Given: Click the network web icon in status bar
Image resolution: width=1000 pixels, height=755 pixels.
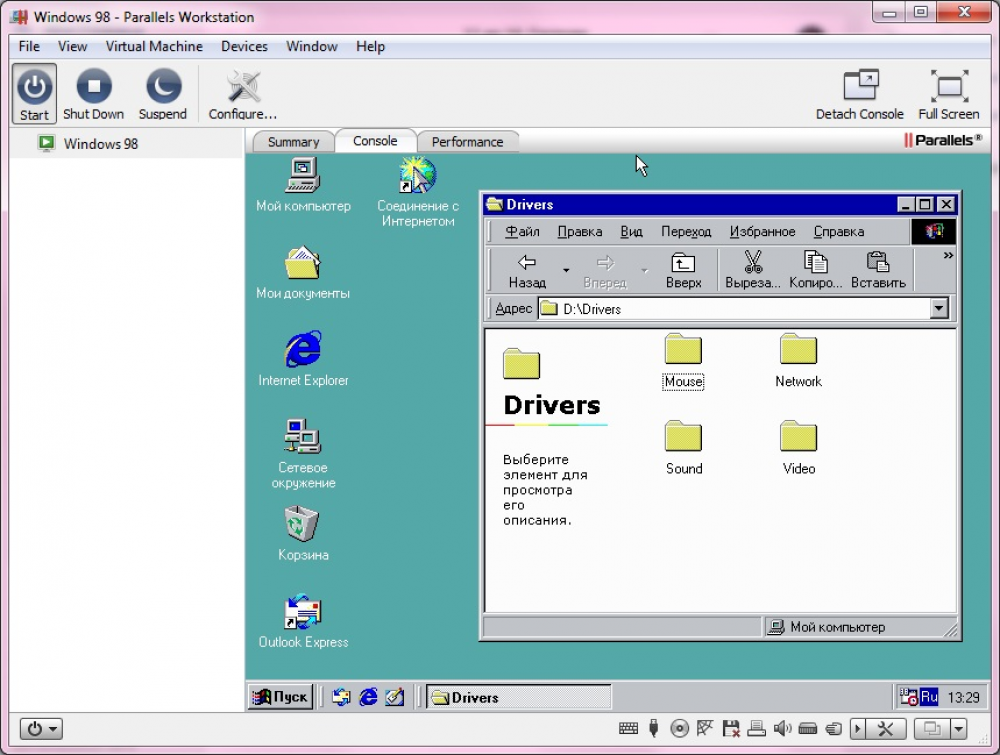Looking at the screenshot, I should coord(705,728).
